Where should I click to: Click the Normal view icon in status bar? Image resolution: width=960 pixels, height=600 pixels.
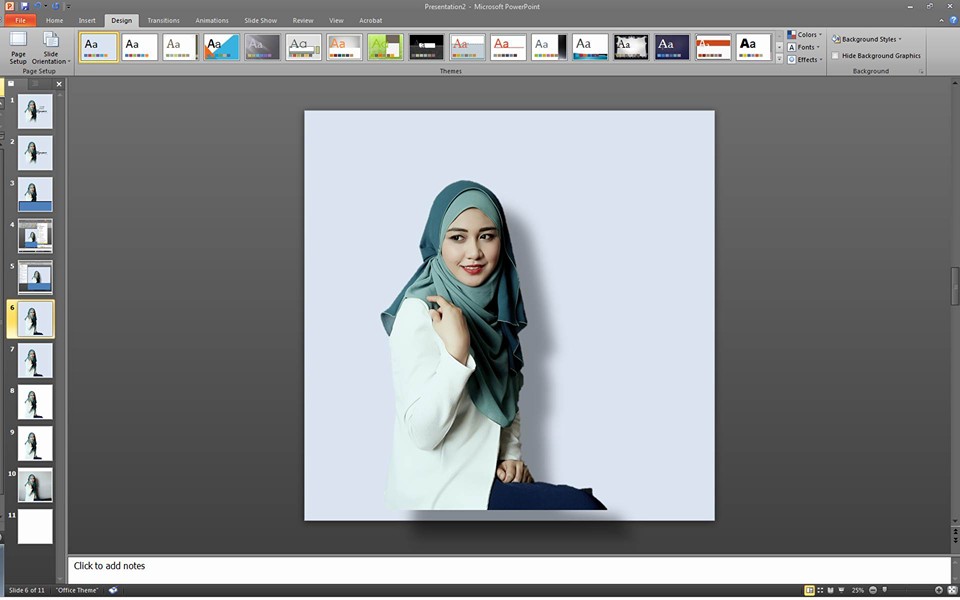(x=809, y=590)
